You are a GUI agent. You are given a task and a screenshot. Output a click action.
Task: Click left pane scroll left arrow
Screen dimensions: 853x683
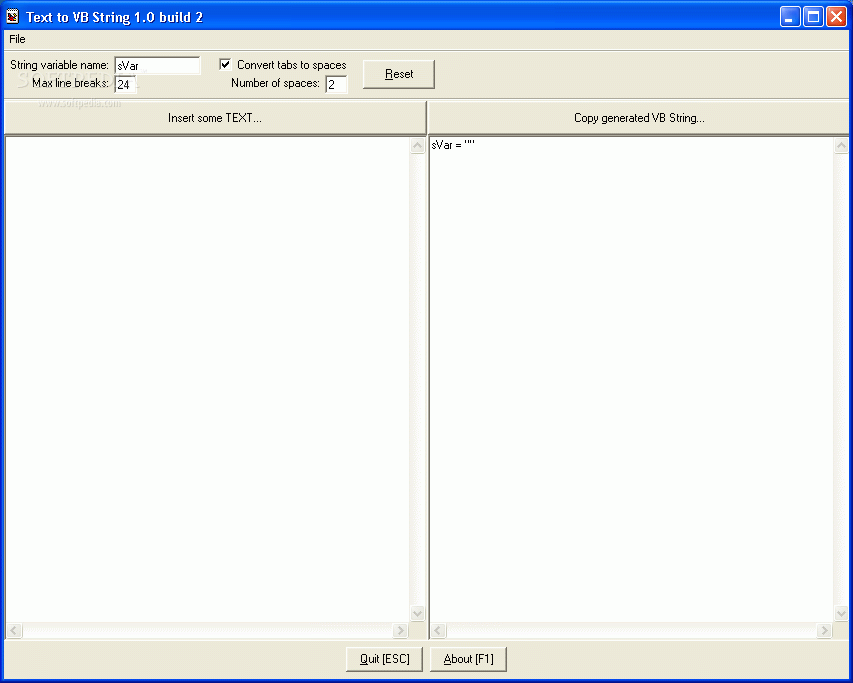pyautogui.click(x=14, y=631)
